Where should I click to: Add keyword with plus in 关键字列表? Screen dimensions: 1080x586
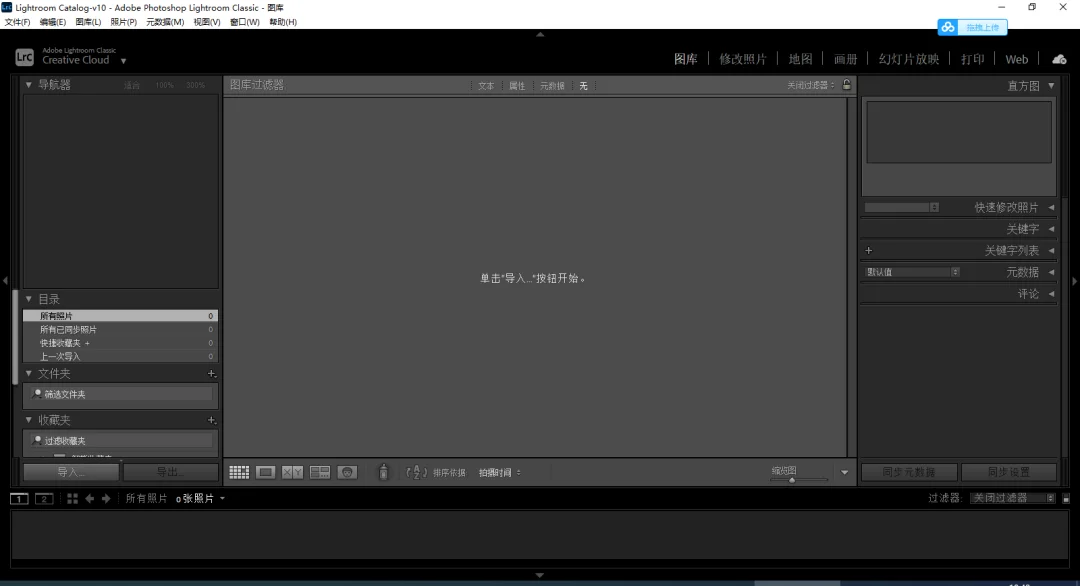coord(869,251)
